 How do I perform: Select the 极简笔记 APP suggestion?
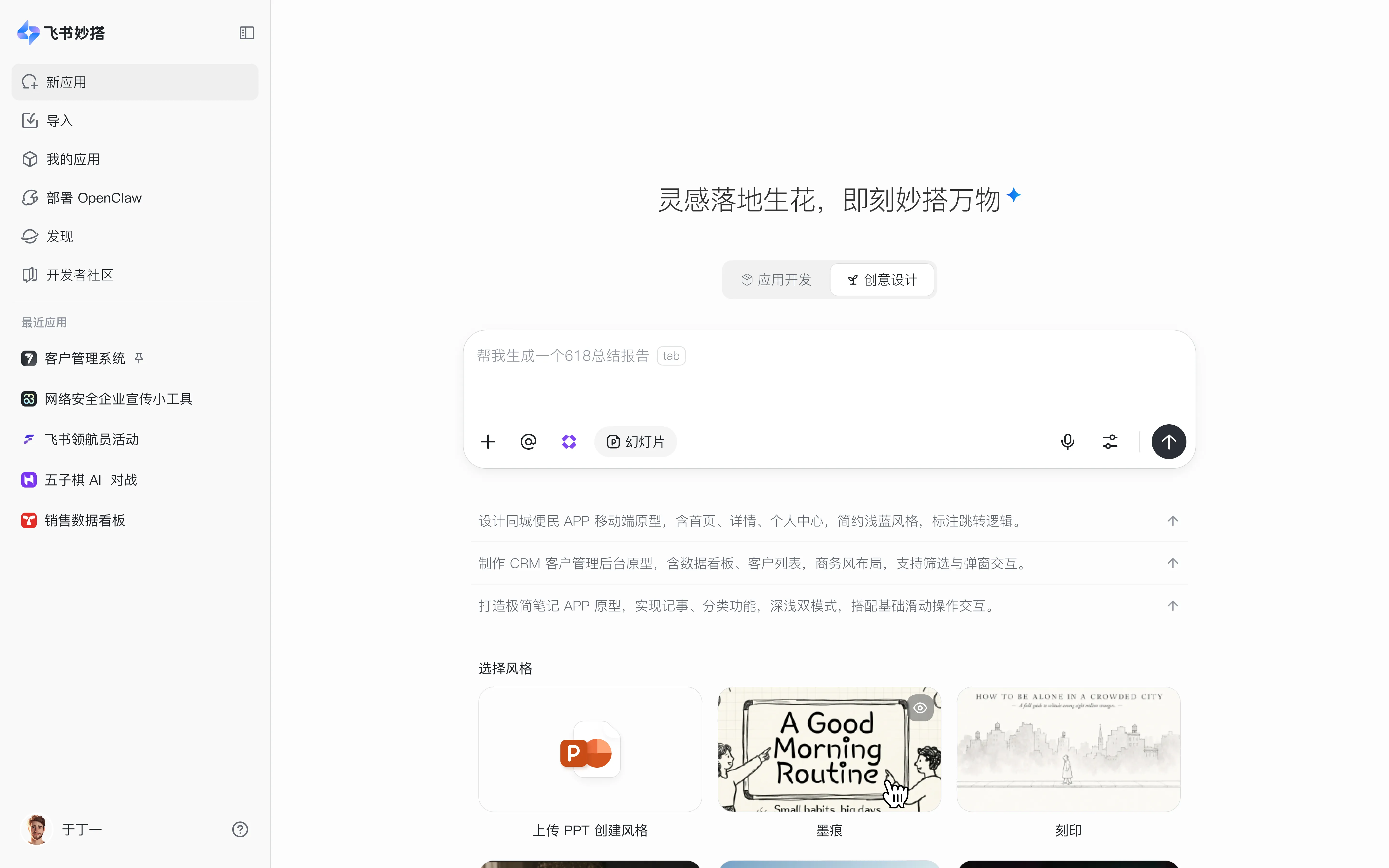point(829,606)
